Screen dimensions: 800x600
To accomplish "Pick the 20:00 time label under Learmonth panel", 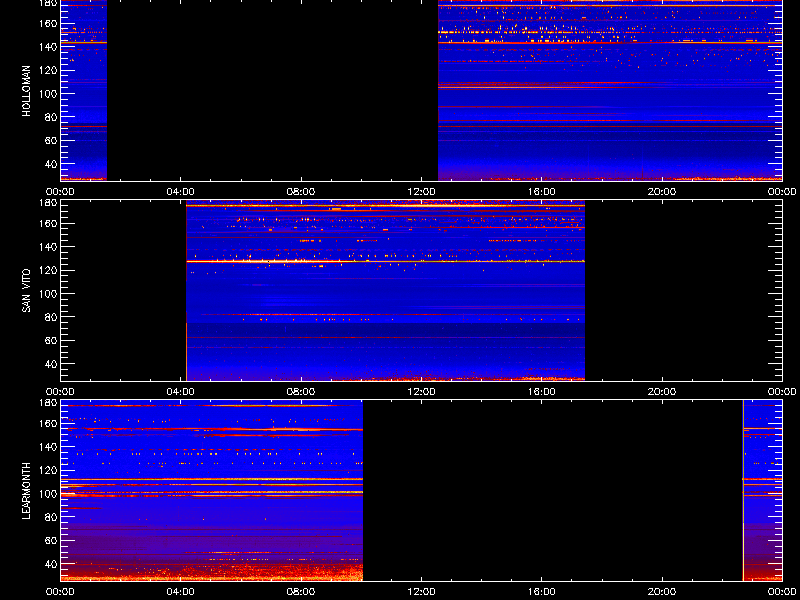I will [x=662, y=592].
